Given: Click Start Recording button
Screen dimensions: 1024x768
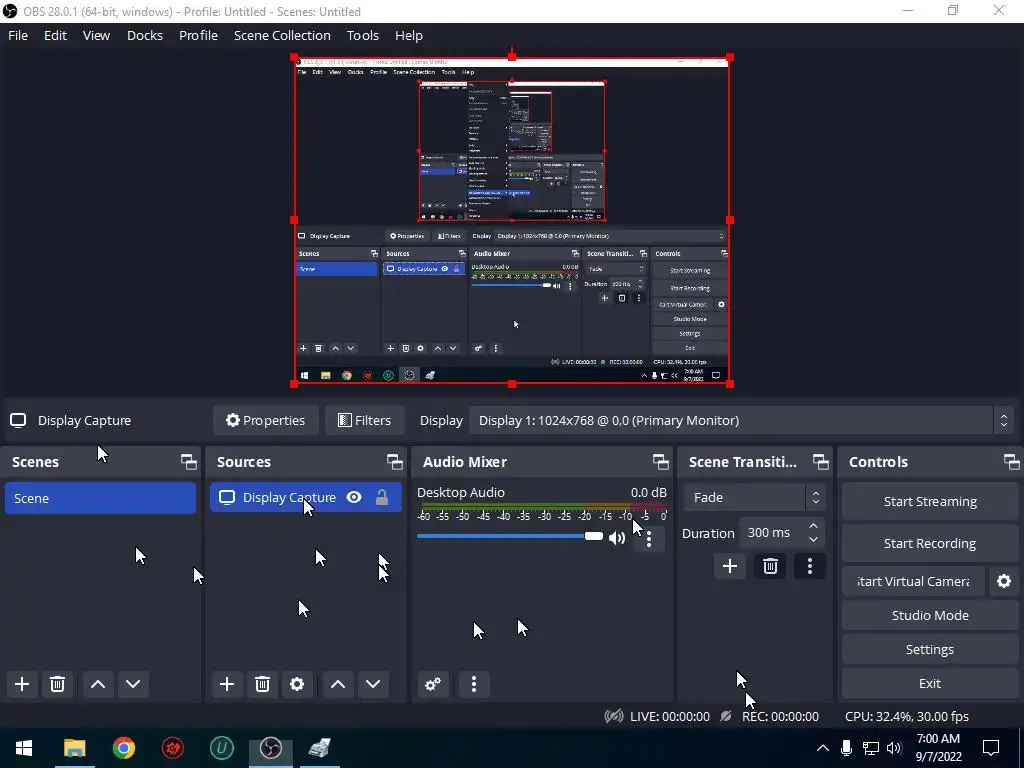Looking at the screenshot, I should 930,543.
